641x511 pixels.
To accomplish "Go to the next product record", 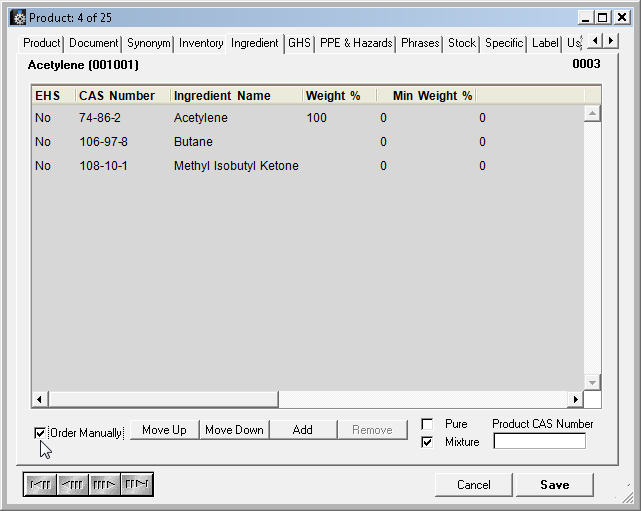I will point(104,485).
